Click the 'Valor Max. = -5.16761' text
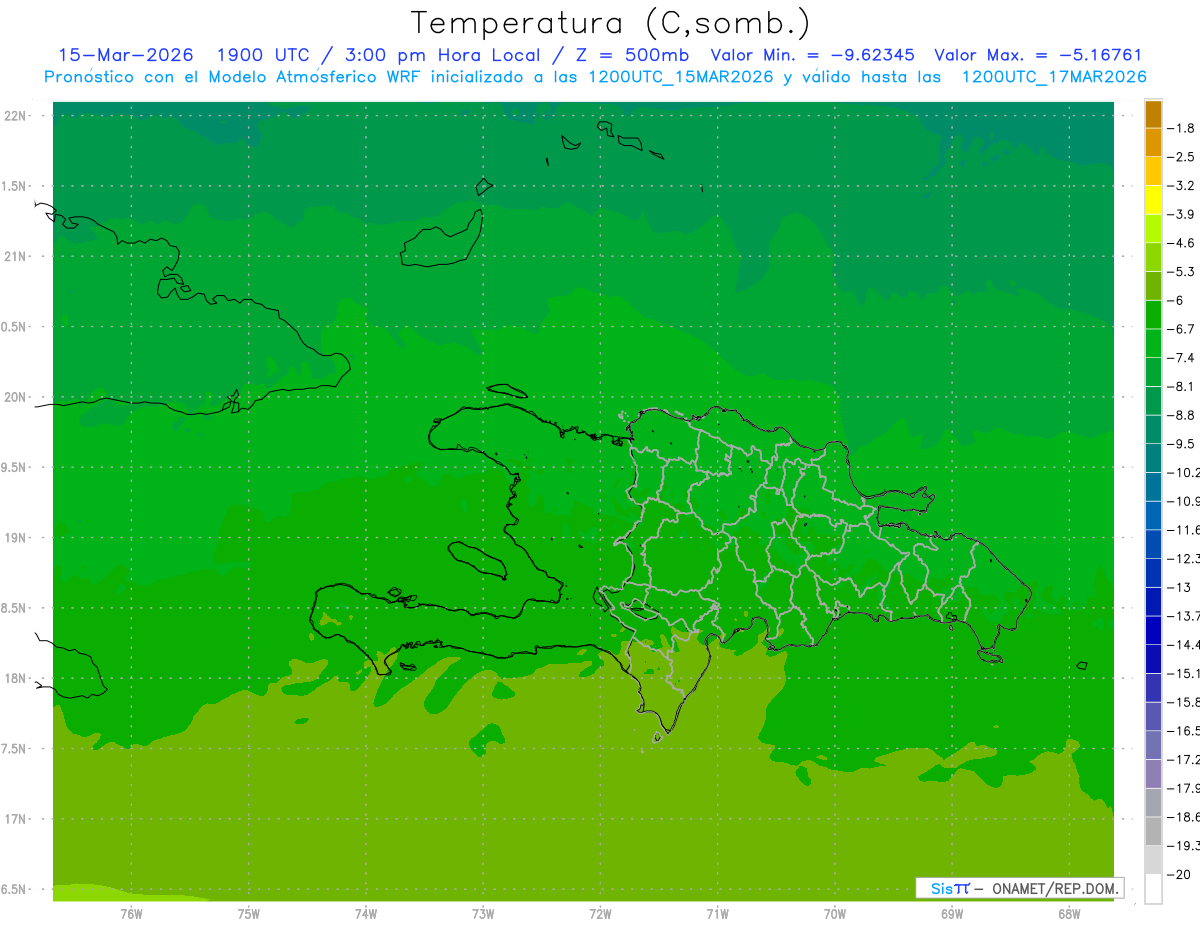The height and width of the screenshot is (927, 1200). click(1038, 55)
